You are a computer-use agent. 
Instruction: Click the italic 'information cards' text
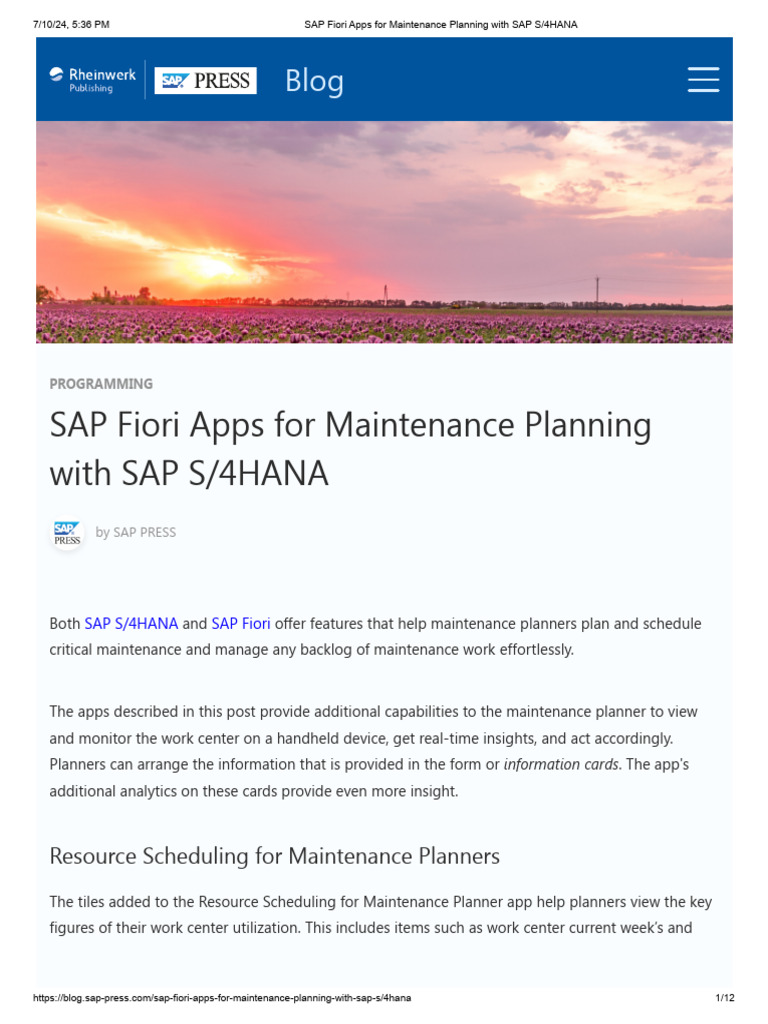coord(561,765)
